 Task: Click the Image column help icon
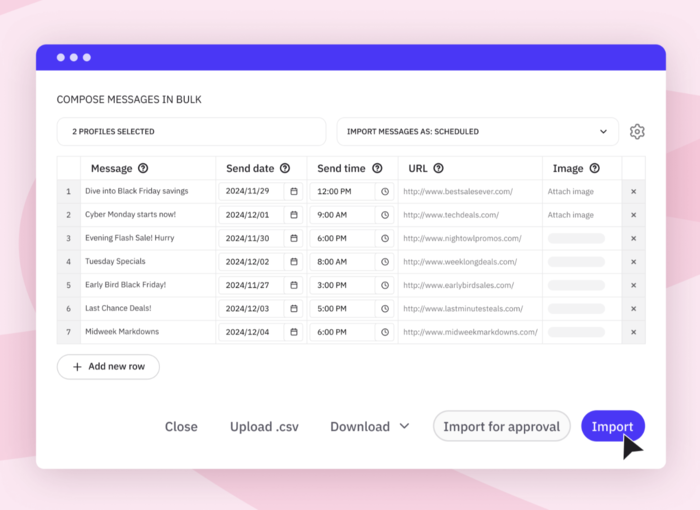(594, 168)
